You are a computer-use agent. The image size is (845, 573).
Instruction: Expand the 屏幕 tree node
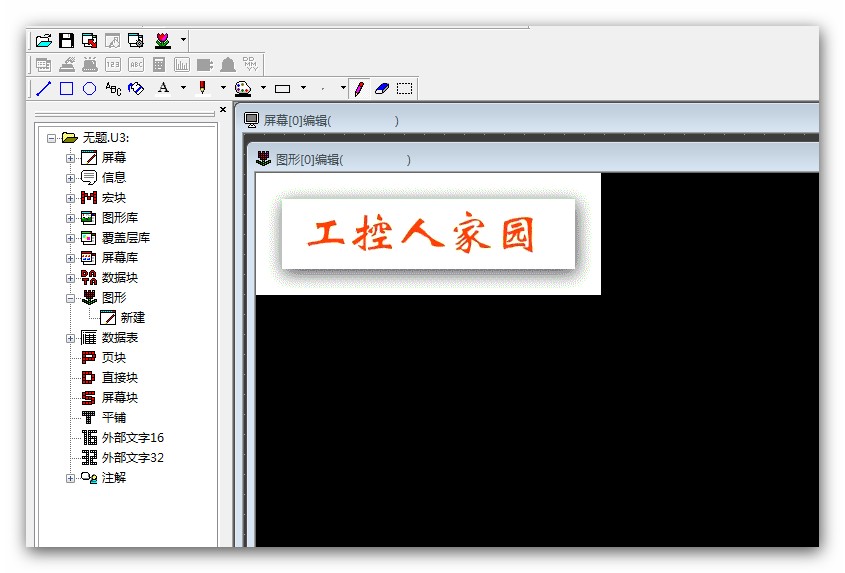coord(71,158)
